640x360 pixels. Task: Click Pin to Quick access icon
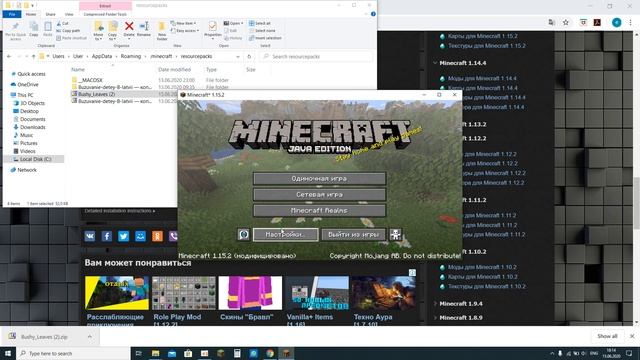(16, 31)
